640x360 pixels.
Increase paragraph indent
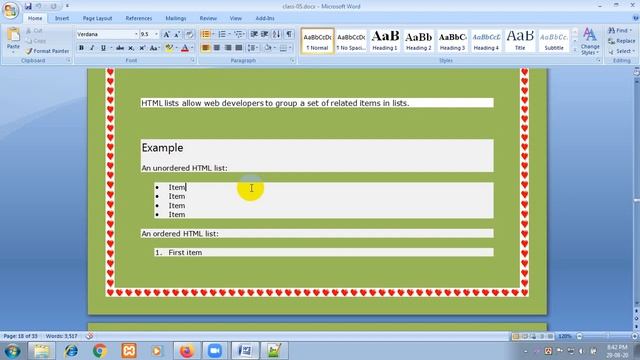point(264,34)
